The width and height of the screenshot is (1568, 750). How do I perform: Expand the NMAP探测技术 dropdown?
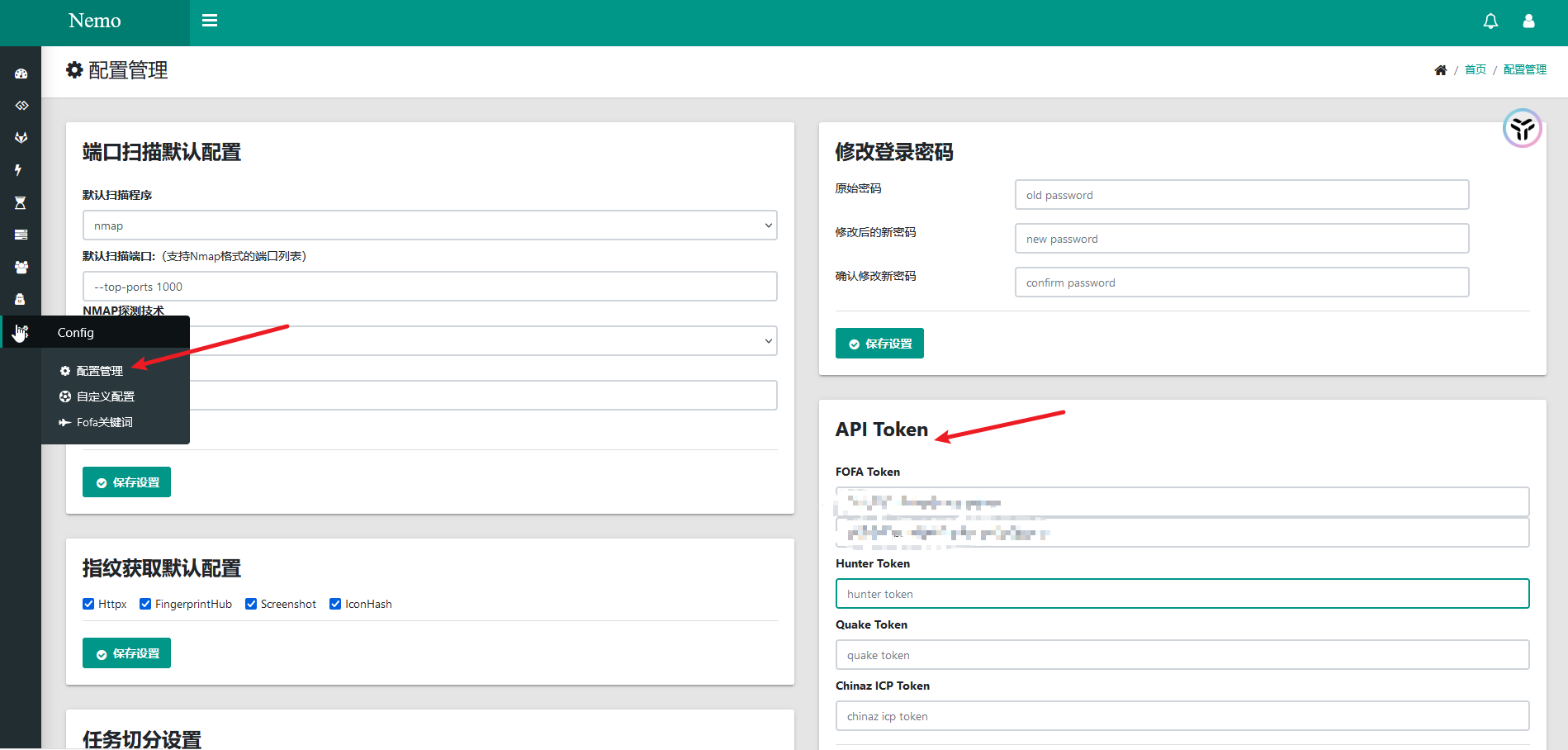coord(483,340)
